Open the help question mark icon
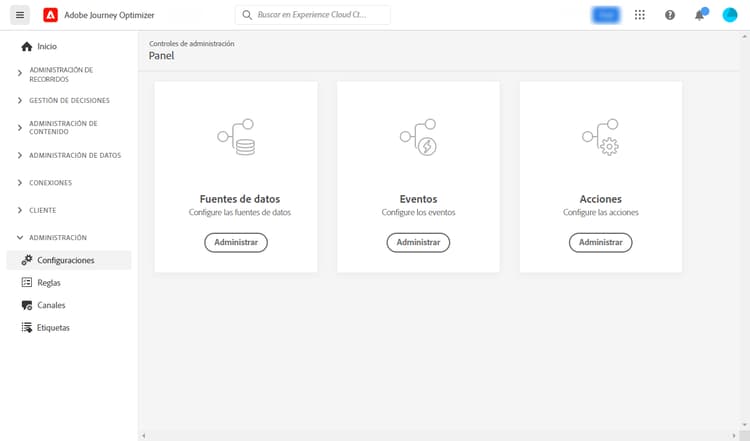 (x=670, y=15)
